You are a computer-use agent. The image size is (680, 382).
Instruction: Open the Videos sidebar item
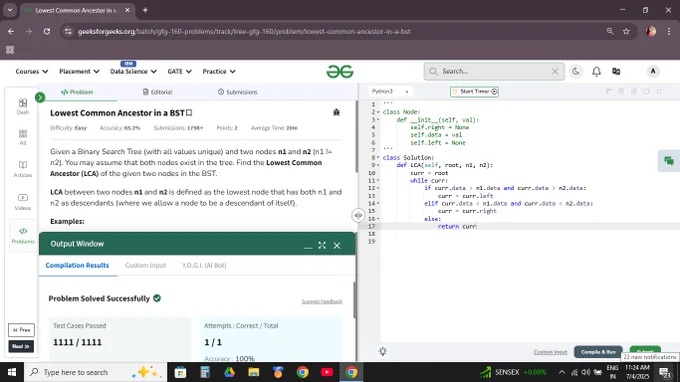[23, 202]
